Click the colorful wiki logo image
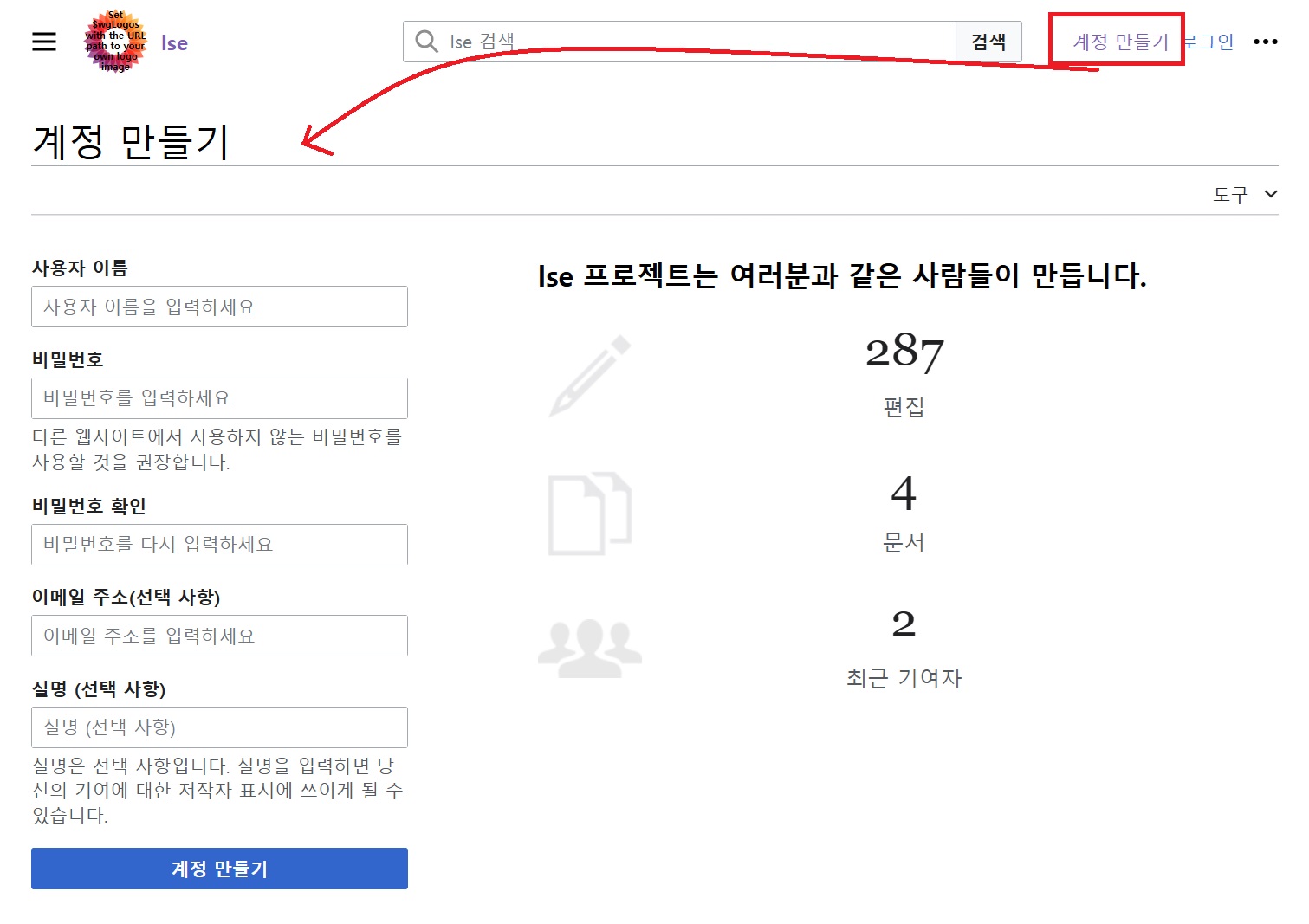Viewport: 1309px width, 924px height. (115, 42)
